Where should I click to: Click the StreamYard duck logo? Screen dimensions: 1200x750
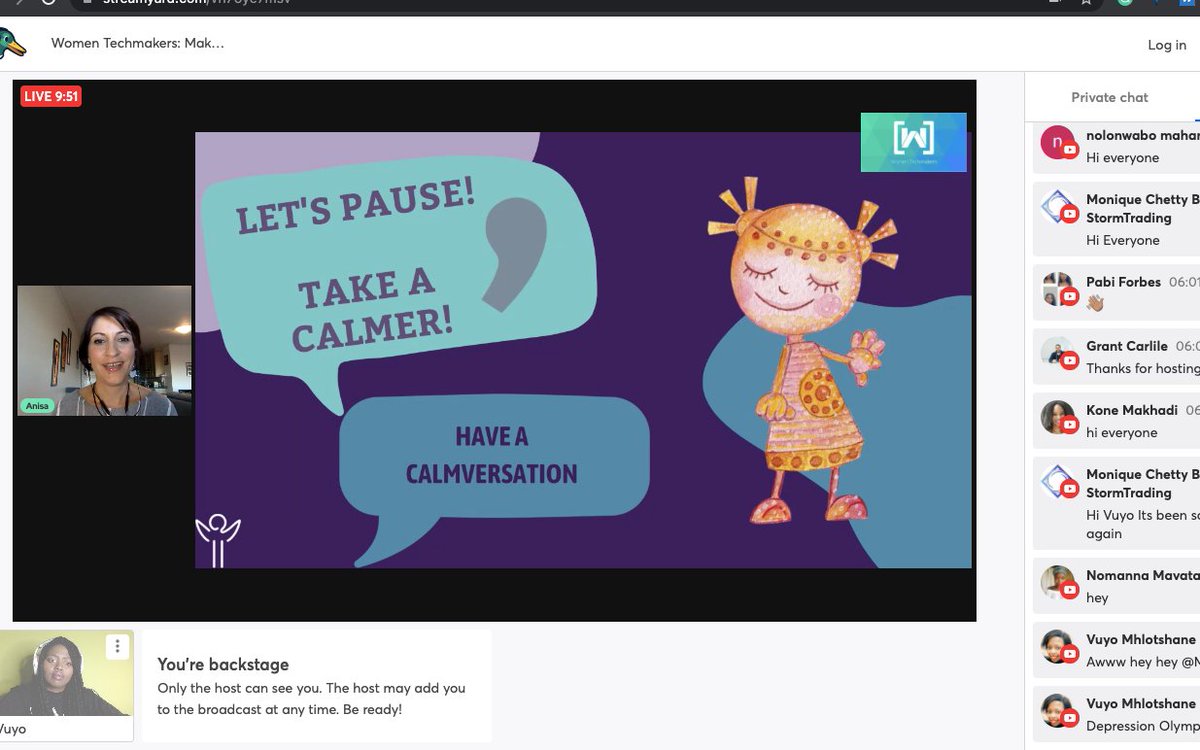(x=16, y=42)
